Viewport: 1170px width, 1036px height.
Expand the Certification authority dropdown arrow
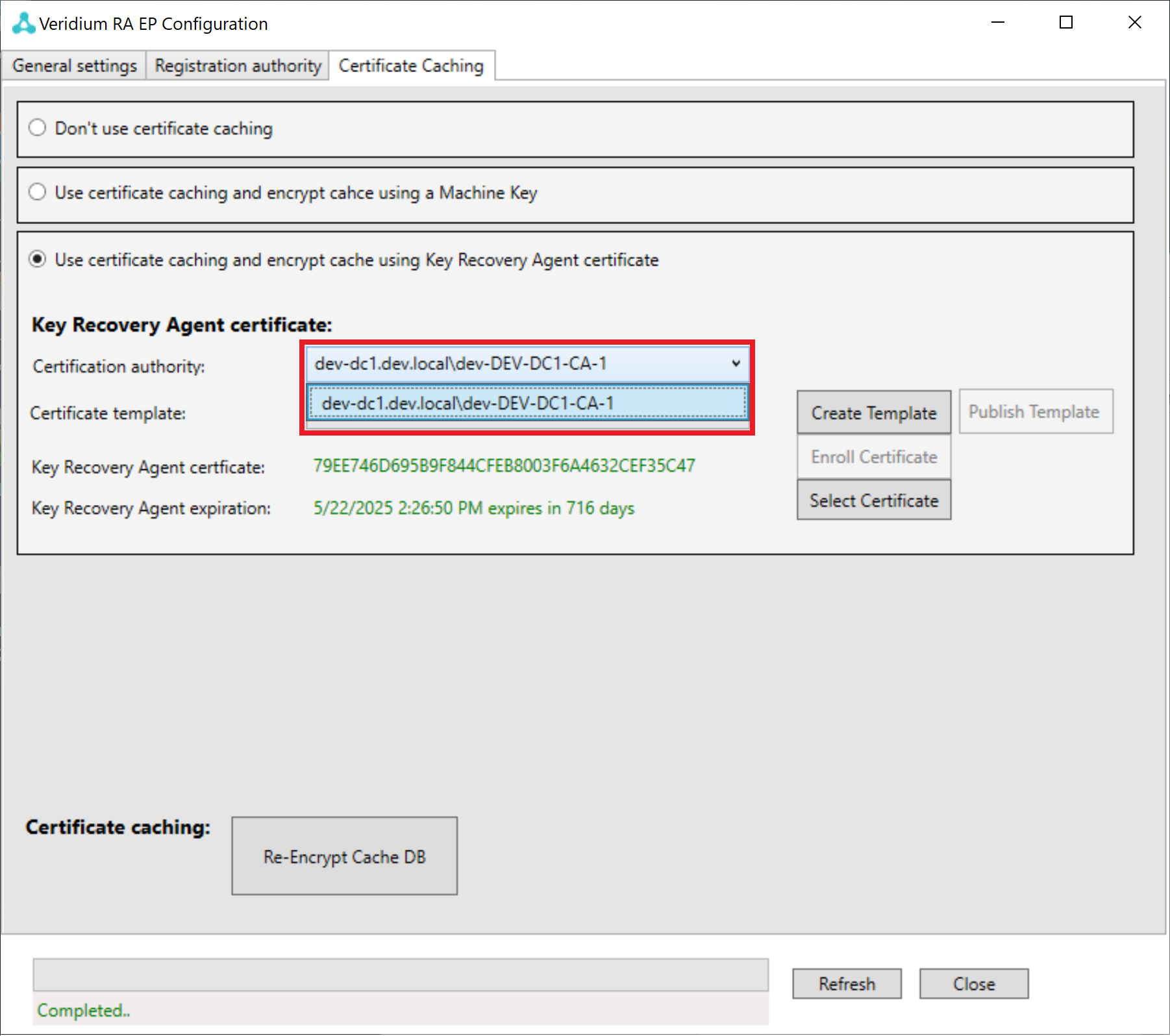pos(736,364)
